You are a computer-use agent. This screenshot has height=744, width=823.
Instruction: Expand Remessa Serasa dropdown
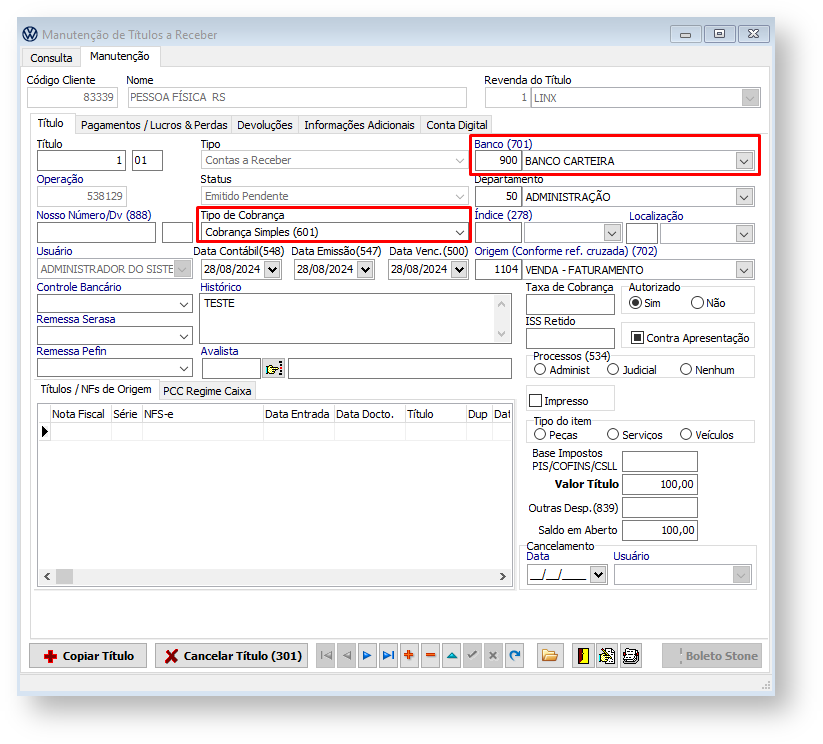tap(184, 337)
